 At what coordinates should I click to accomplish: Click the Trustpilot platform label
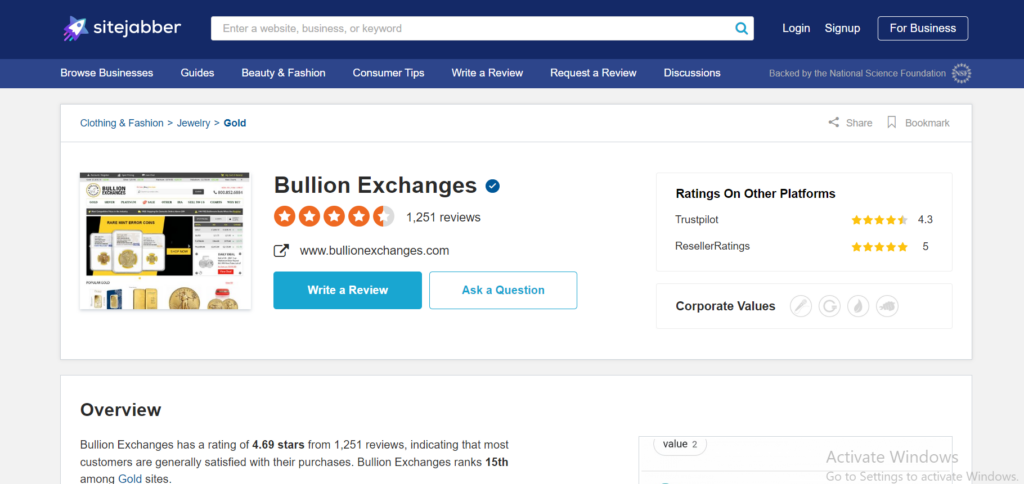pos(697,220)
